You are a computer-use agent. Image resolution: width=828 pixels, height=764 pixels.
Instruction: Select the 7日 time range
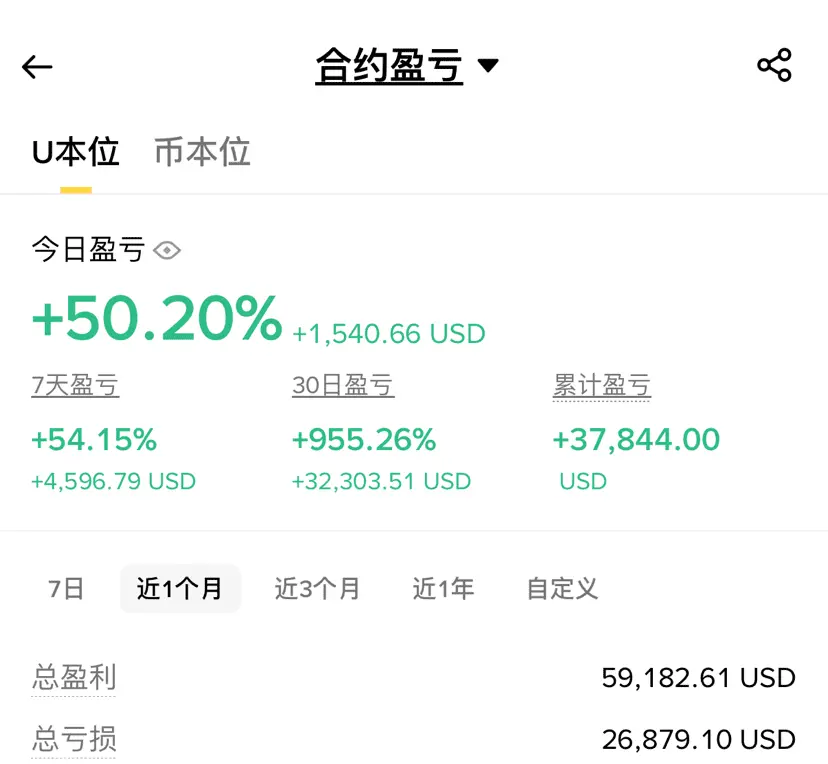(66, 589)
